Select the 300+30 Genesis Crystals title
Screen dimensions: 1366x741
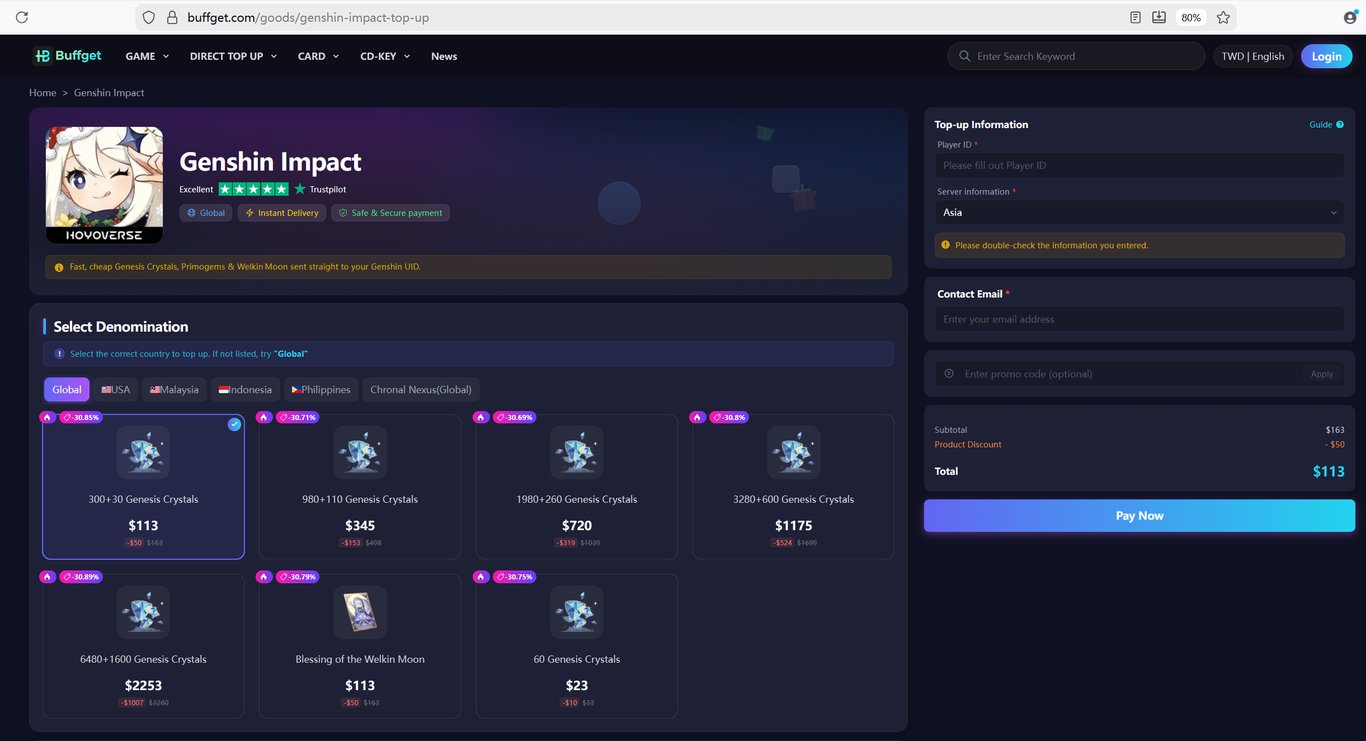143,499
